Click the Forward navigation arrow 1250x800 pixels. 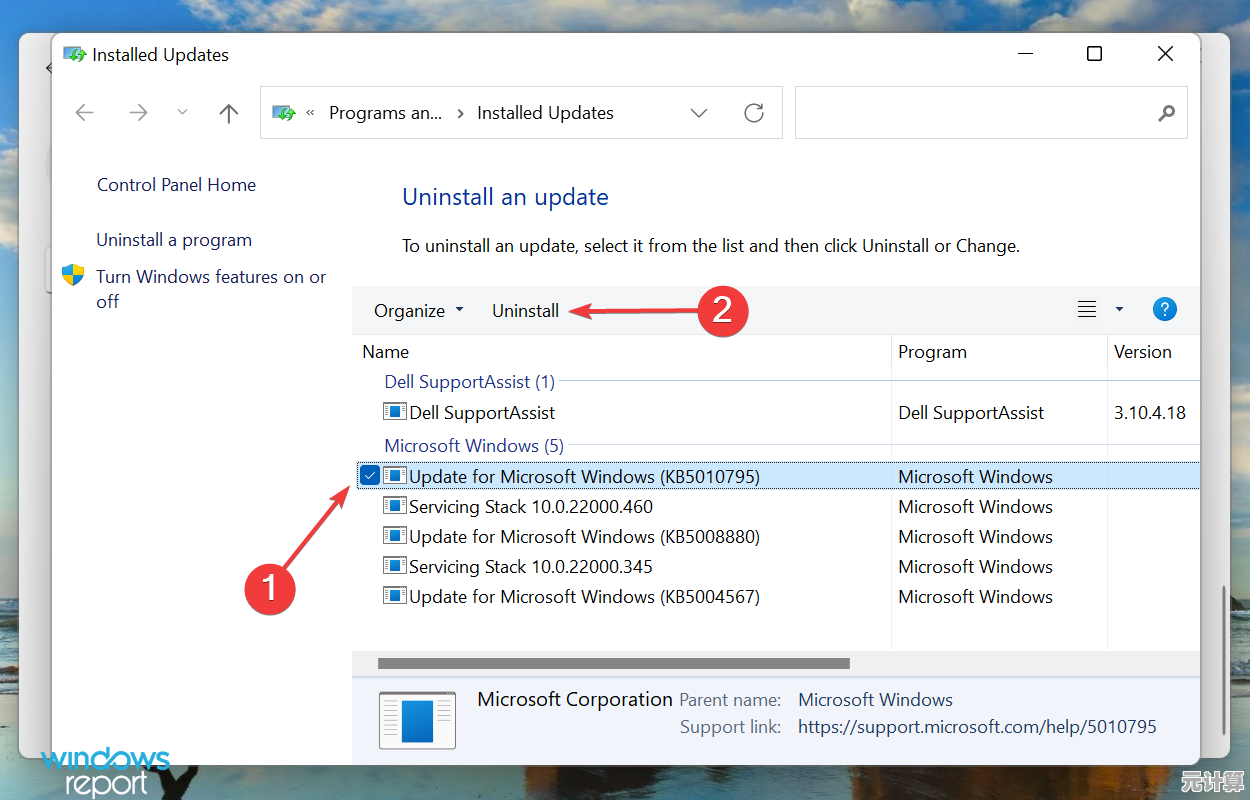[x=138, y=113]
